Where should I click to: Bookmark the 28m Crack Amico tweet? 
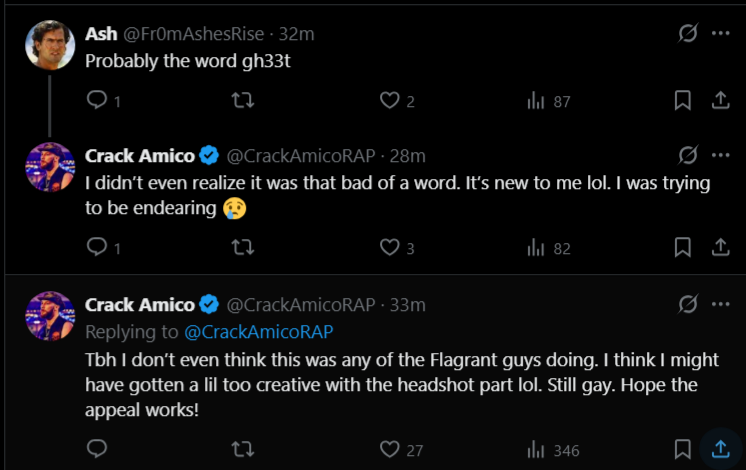[x=683, y=247]
